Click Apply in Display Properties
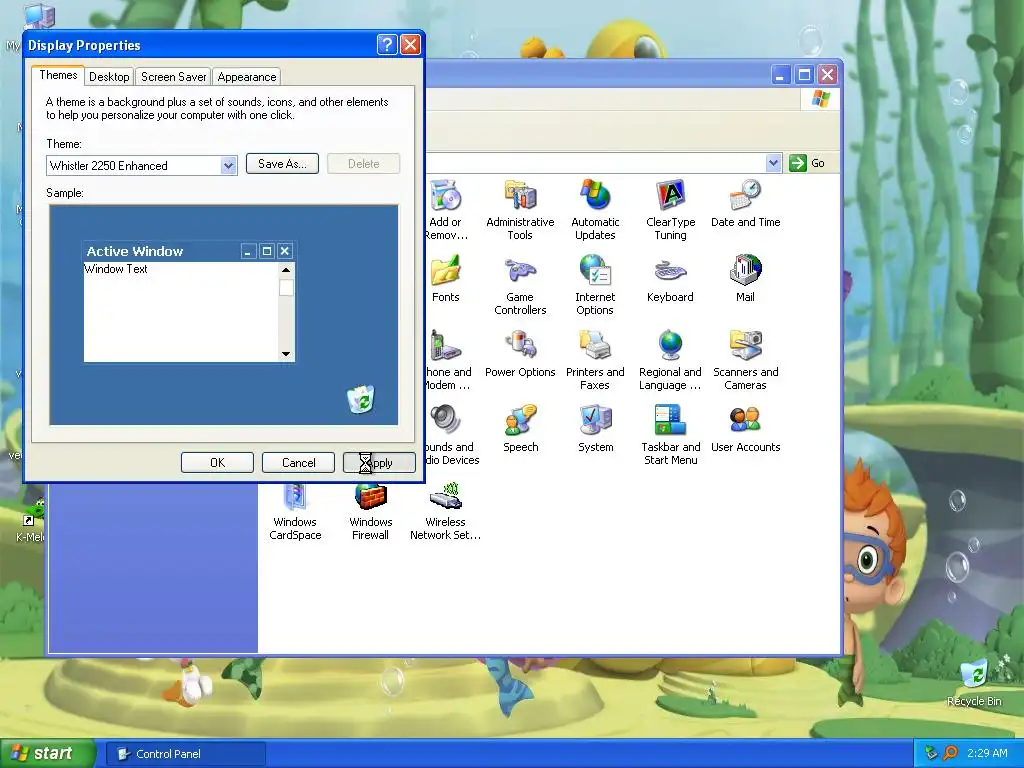Viewport: 1024px width, 768px height. (379, 462)
